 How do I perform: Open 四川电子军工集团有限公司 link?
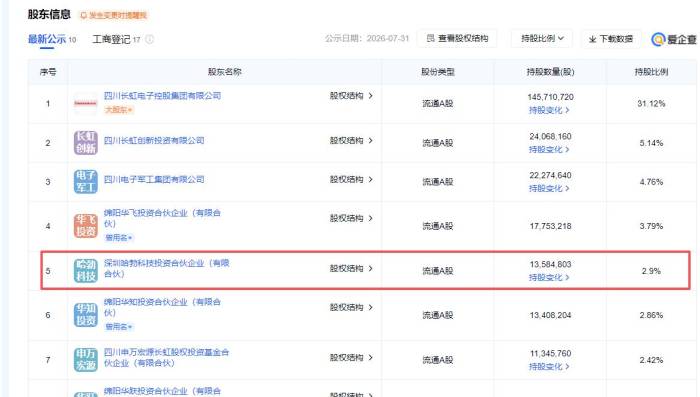pyautogui.click(x=154, y=179)
